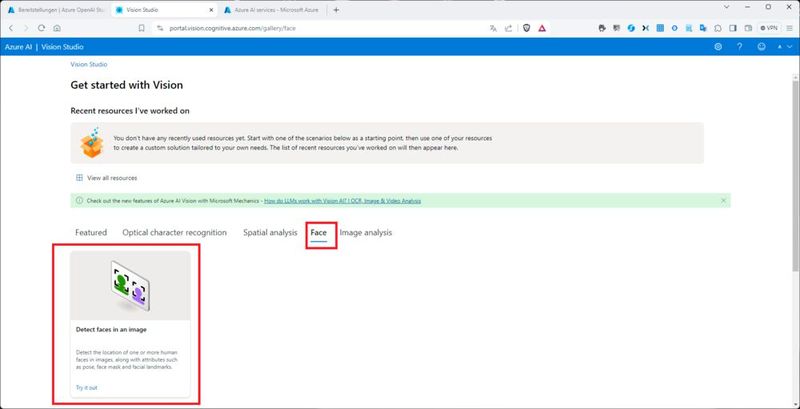Click the 'Get started with Vision' heading
800x409 pixels.
[127, 85]
